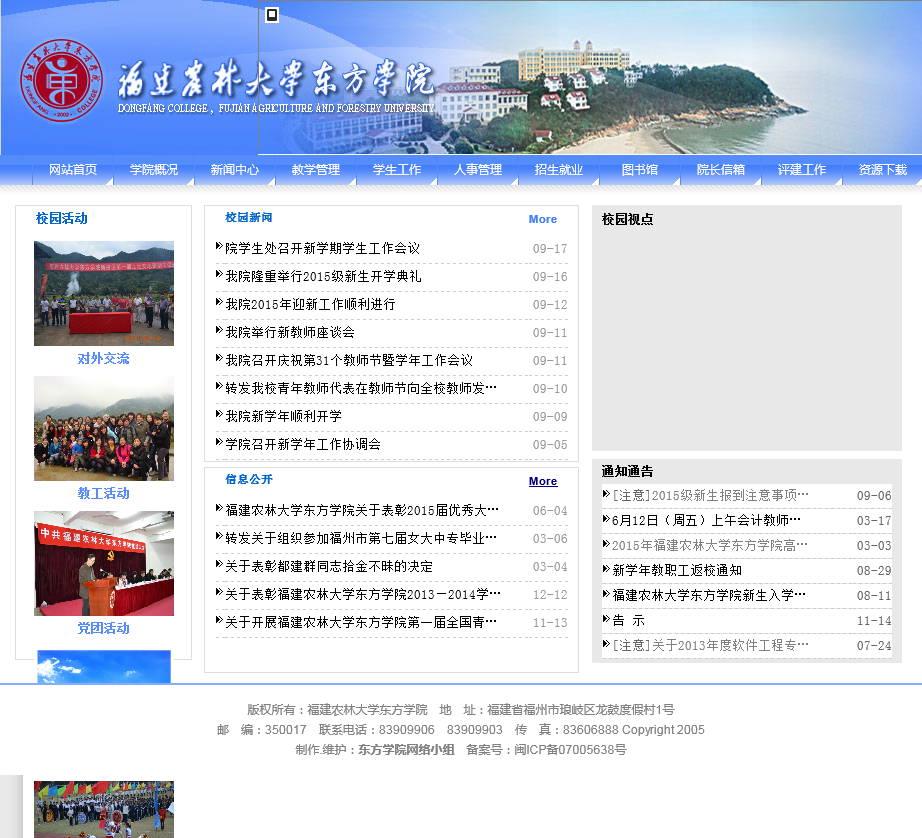Screen dimensions: 922x838
Task: Open news 我院隆重举行2015级新生开学典礼
Action: (323, 276)
